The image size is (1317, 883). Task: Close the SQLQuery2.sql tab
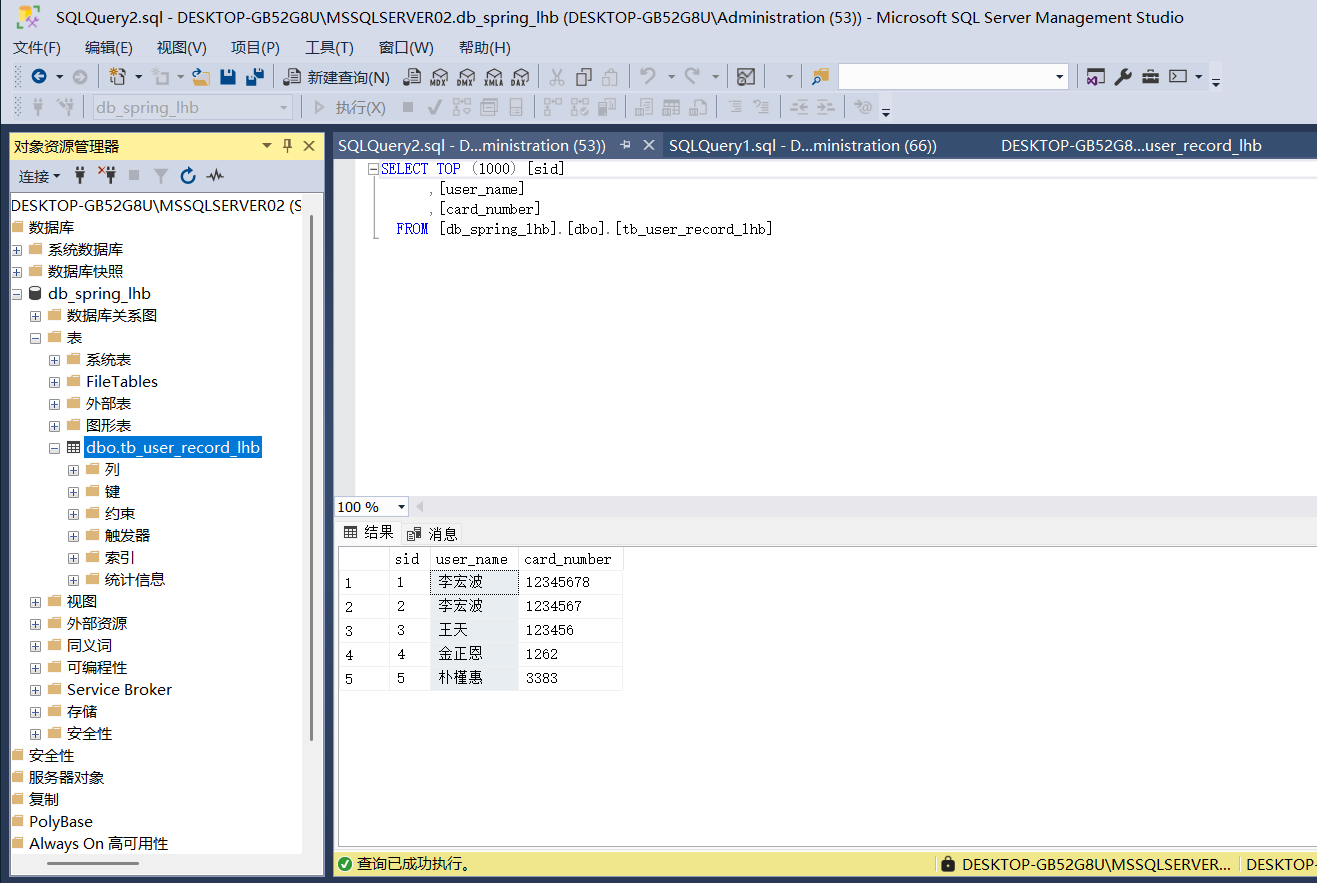click(648, 145)
